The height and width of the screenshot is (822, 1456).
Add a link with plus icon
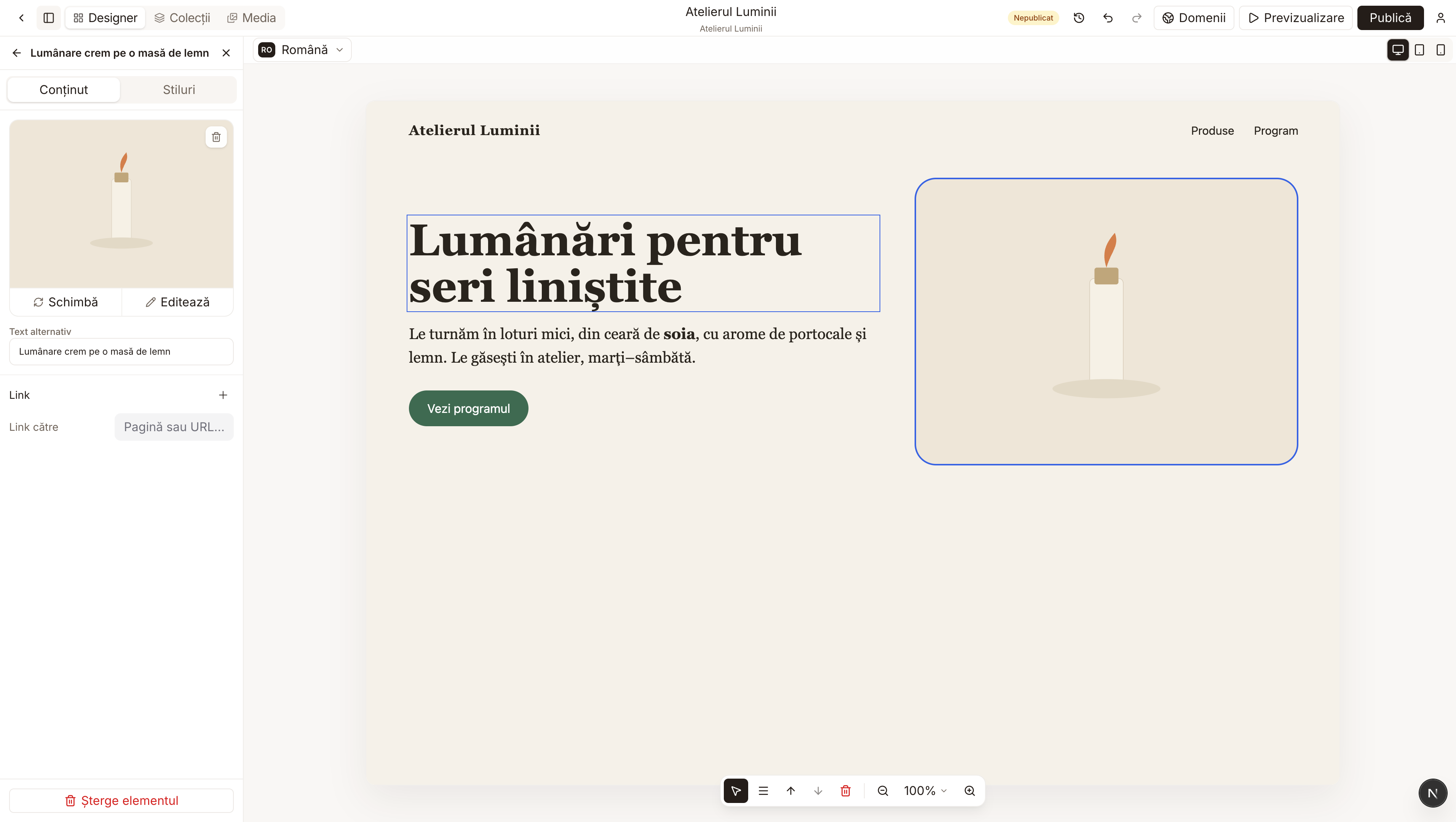point(223,395)
